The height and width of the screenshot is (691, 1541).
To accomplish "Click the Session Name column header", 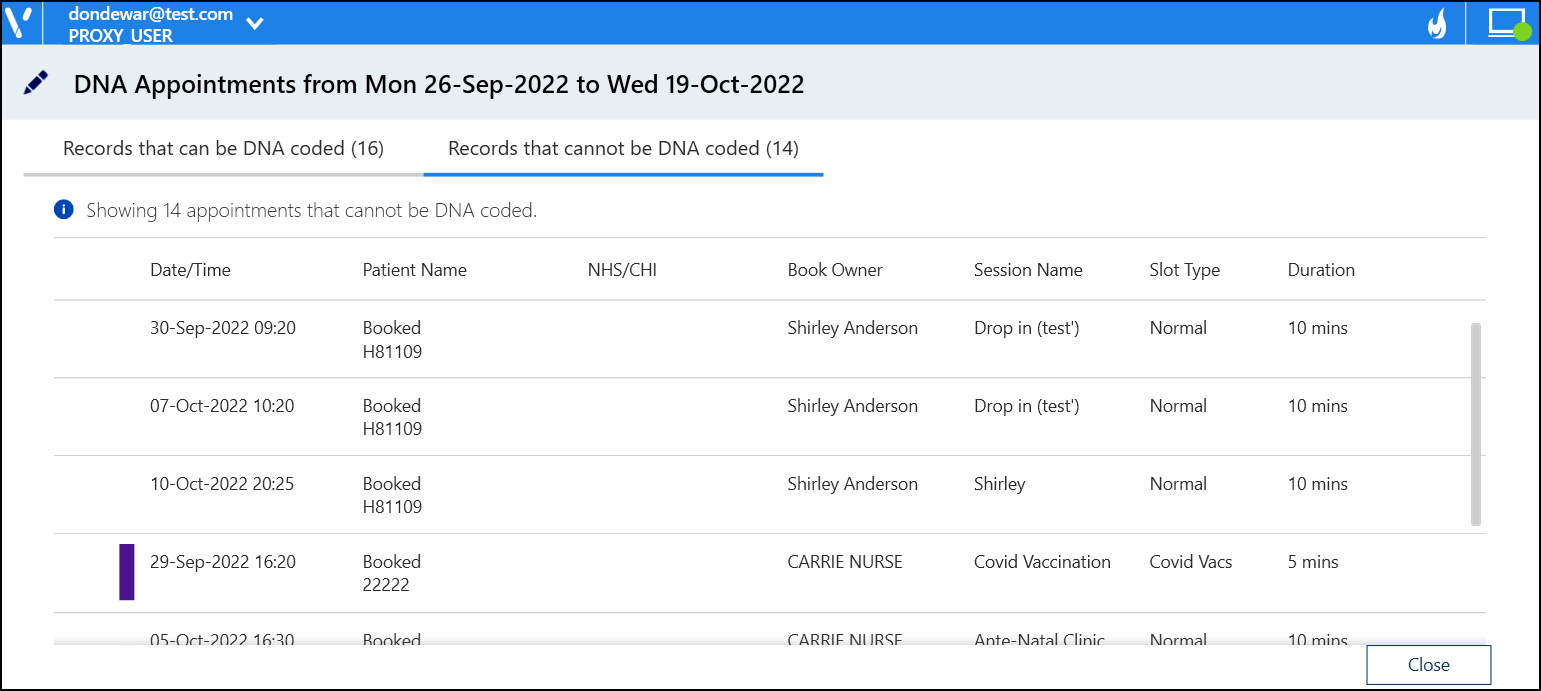I will click(1028, 270).
